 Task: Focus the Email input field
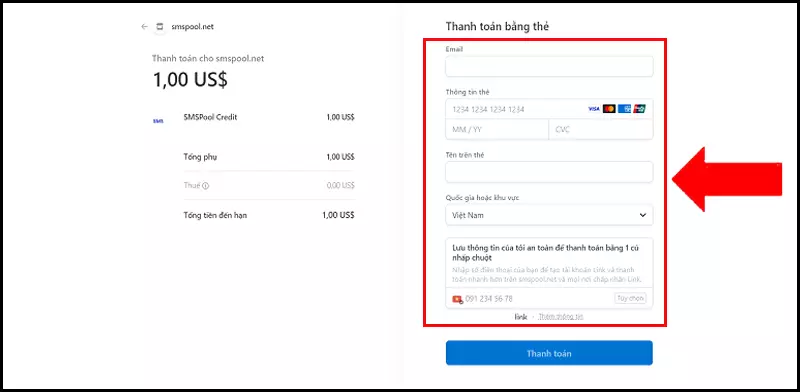click(x=549, y=66)
